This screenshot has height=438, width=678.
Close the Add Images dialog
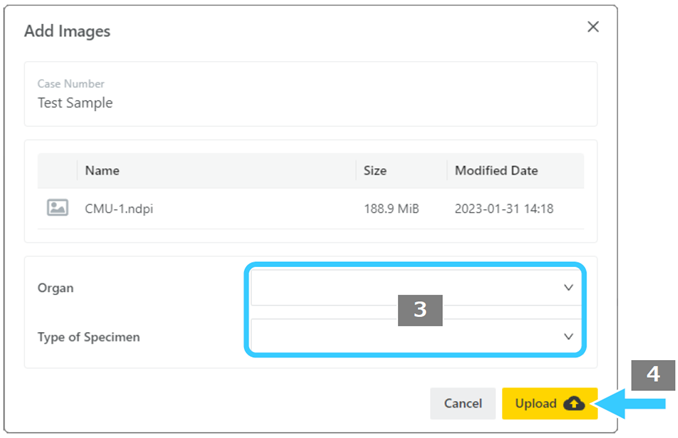click(x=593, y=27)
